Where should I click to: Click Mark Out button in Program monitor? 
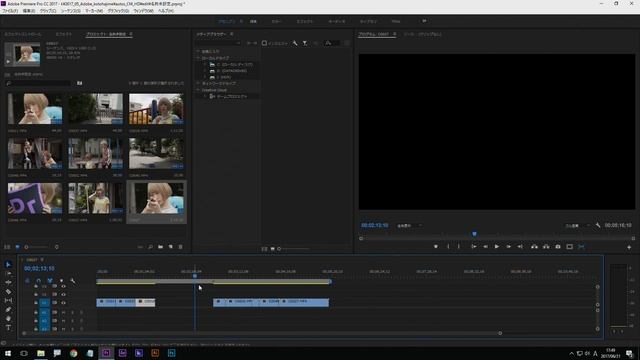point(459,247)
